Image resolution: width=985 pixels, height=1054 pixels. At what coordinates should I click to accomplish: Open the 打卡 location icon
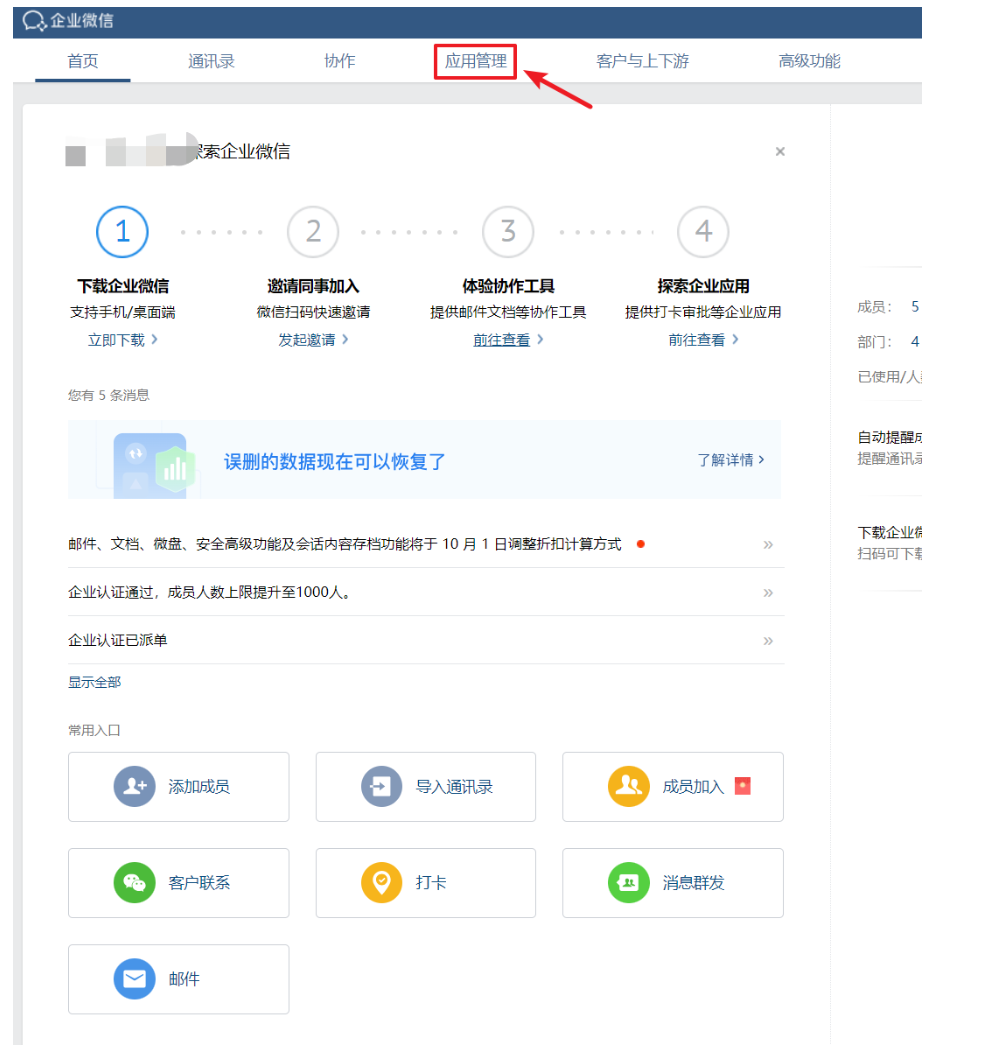point(381,882)
